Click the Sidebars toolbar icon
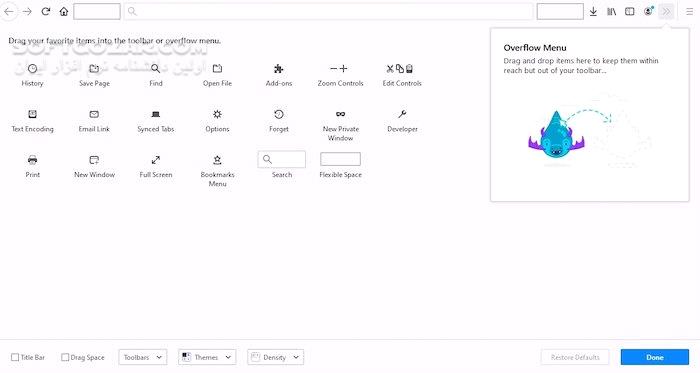 (629, 12)
